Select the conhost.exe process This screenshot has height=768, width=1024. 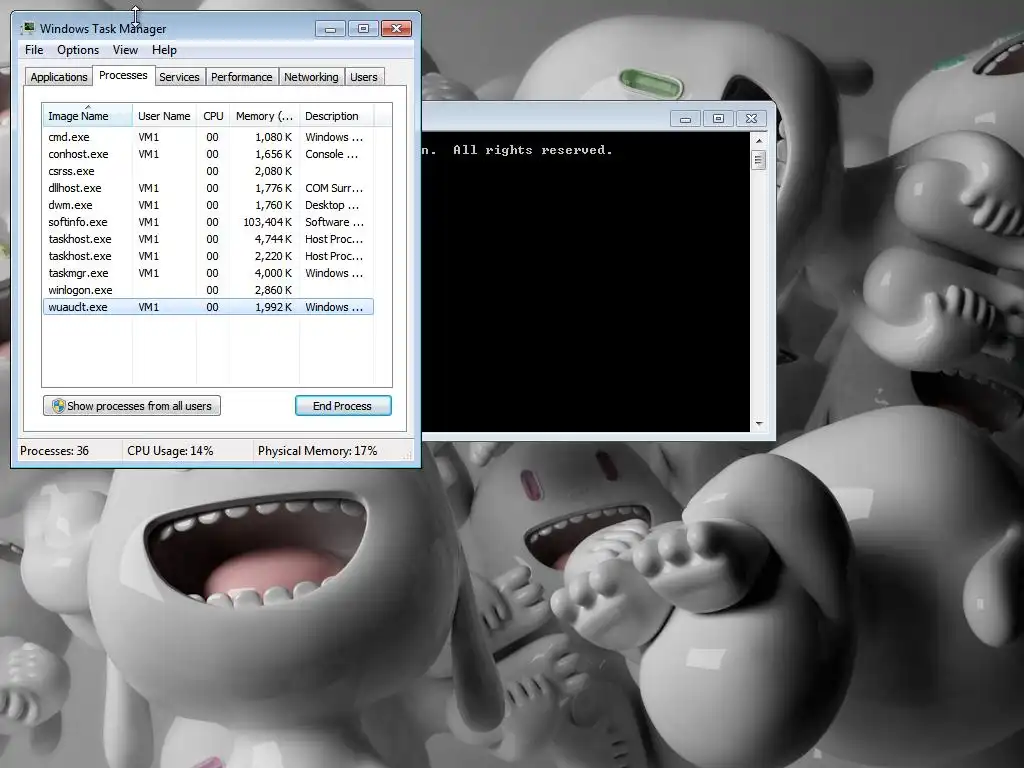(208, 154)
